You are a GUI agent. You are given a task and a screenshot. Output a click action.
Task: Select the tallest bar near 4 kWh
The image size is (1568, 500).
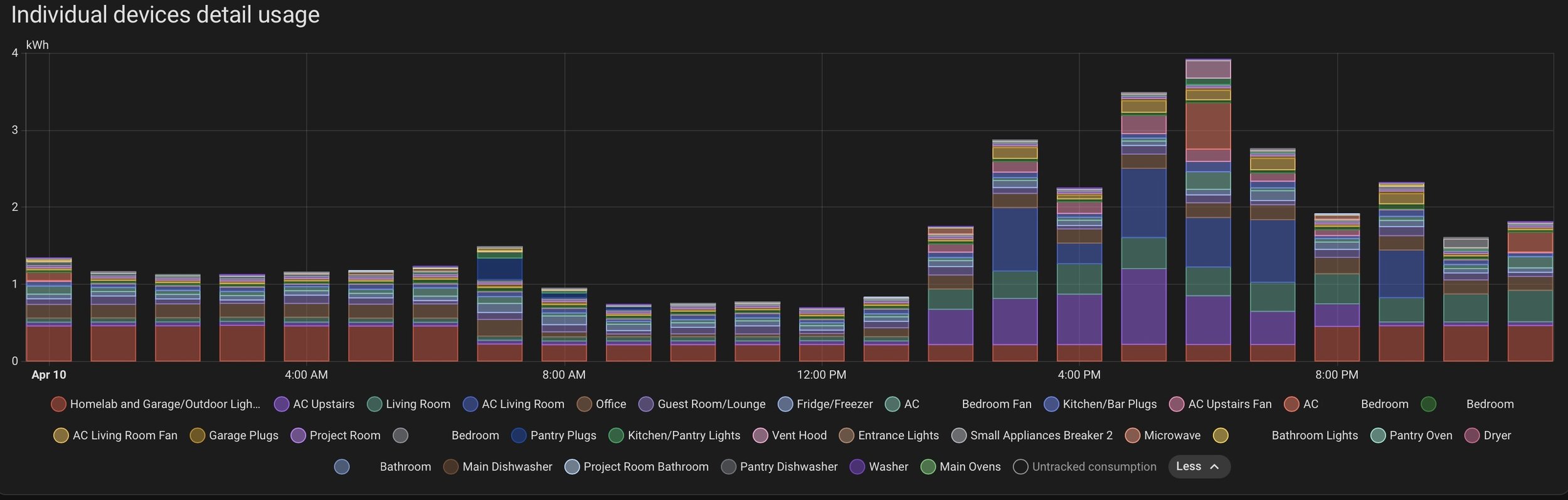[1208, 210]
